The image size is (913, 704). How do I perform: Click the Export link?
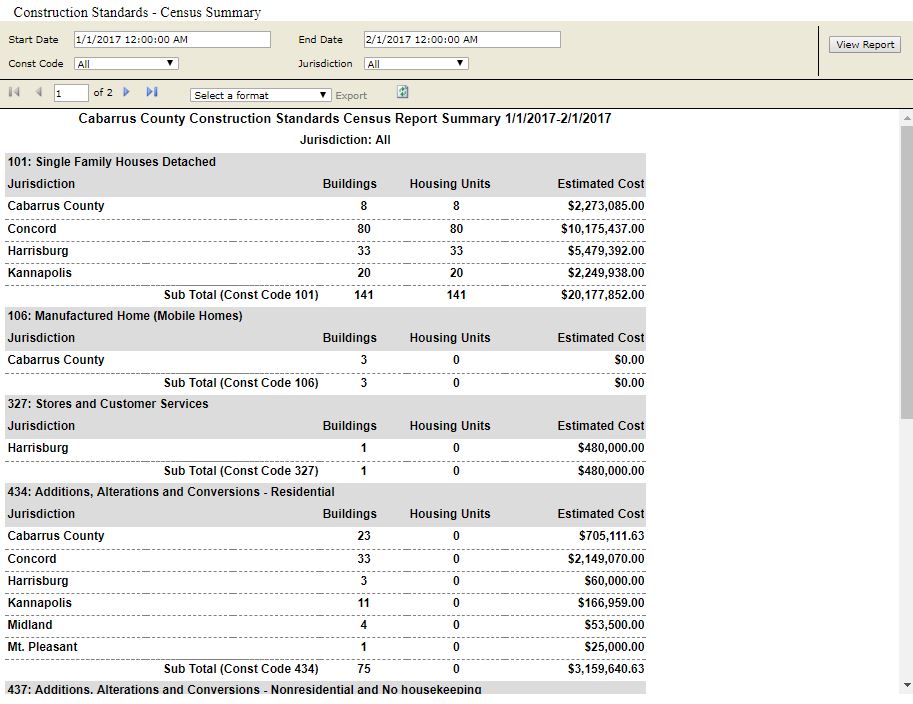(x=351, y=96)
